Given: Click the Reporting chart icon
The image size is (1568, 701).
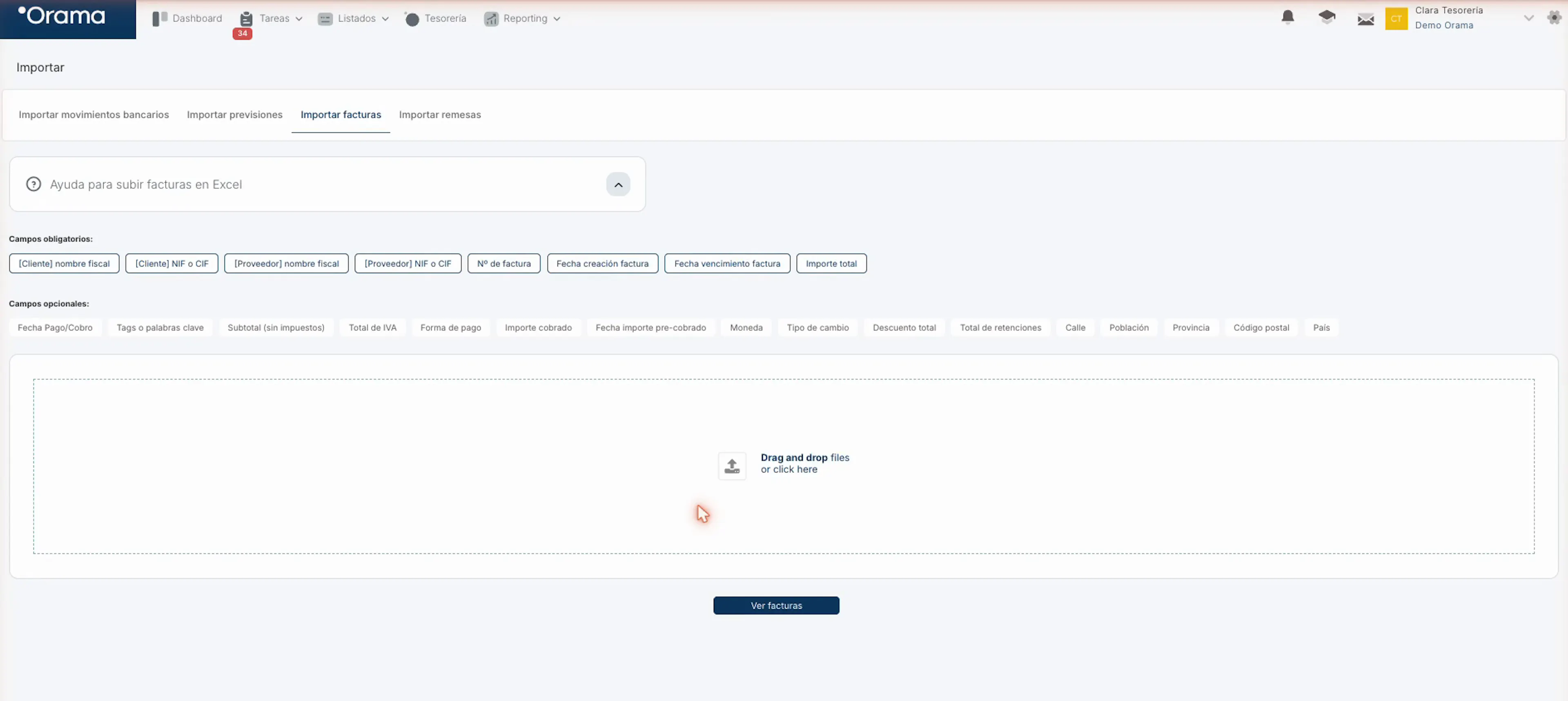Looking at the screenshot, I should pos(490,19).
